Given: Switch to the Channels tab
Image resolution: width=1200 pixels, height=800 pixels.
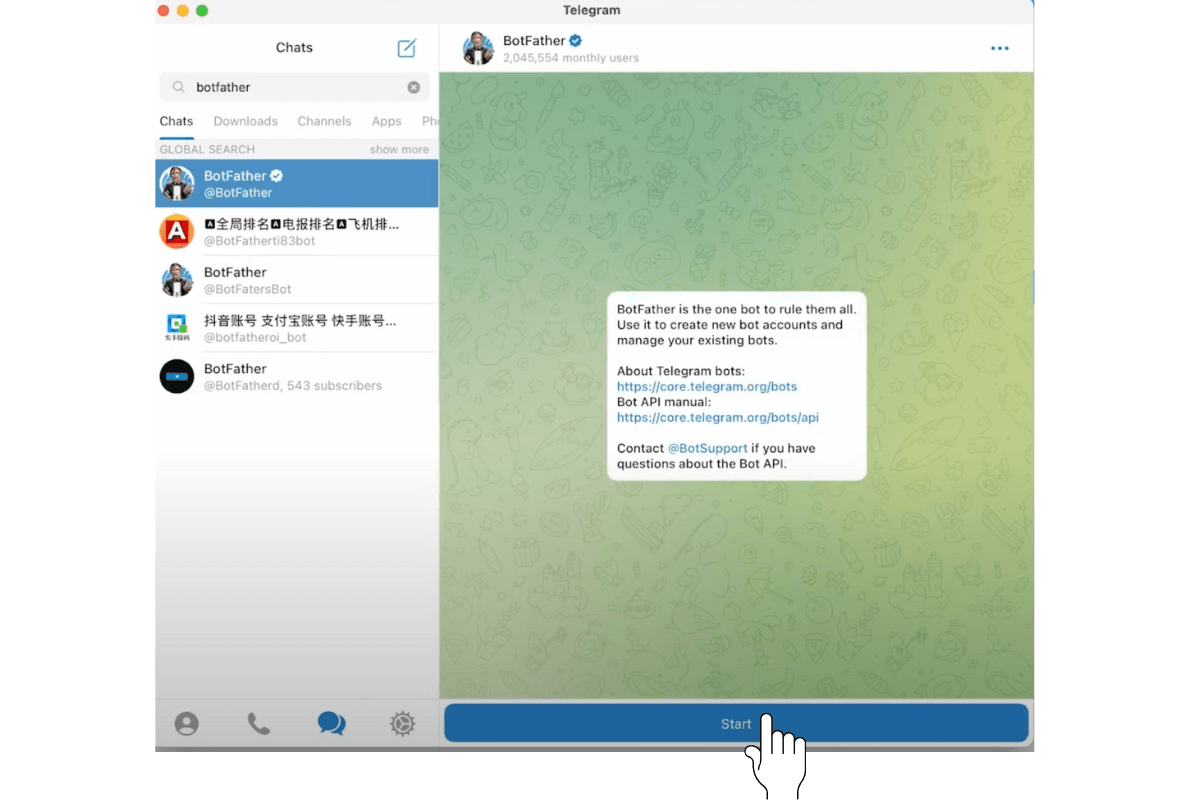Looking at the screenshot, I should coord(324,120).
